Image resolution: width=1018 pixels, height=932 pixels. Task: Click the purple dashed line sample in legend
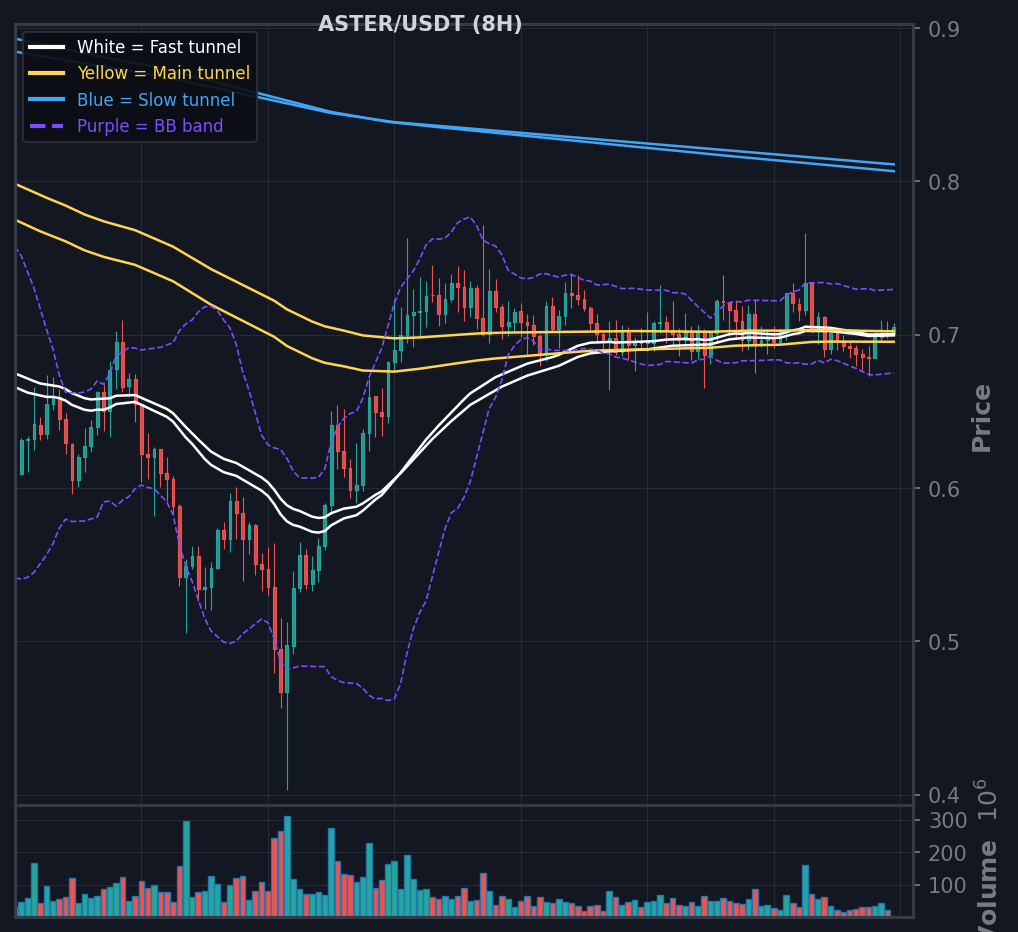(x=47, y=125)
